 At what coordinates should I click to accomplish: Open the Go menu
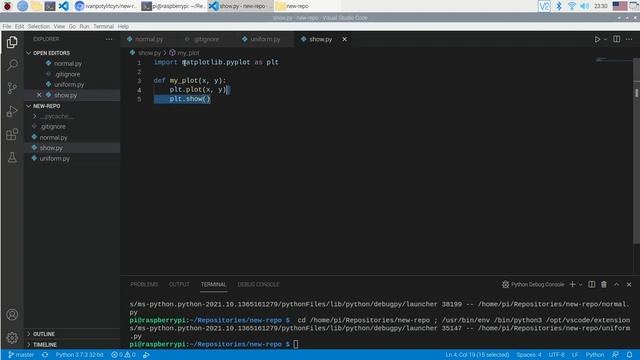[72, 26]
